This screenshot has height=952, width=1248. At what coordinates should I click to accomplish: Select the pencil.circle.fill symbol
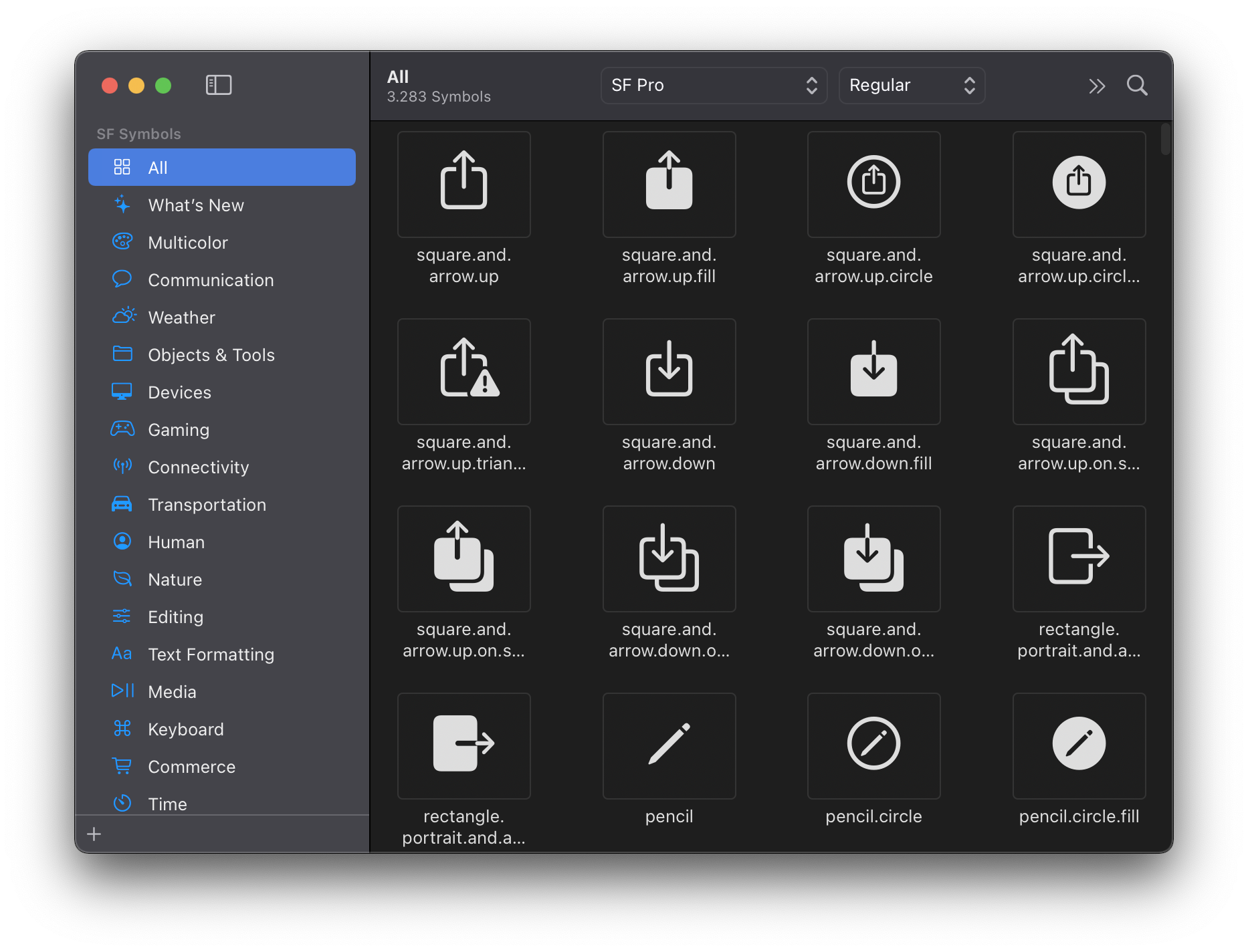coord(1079,746)
